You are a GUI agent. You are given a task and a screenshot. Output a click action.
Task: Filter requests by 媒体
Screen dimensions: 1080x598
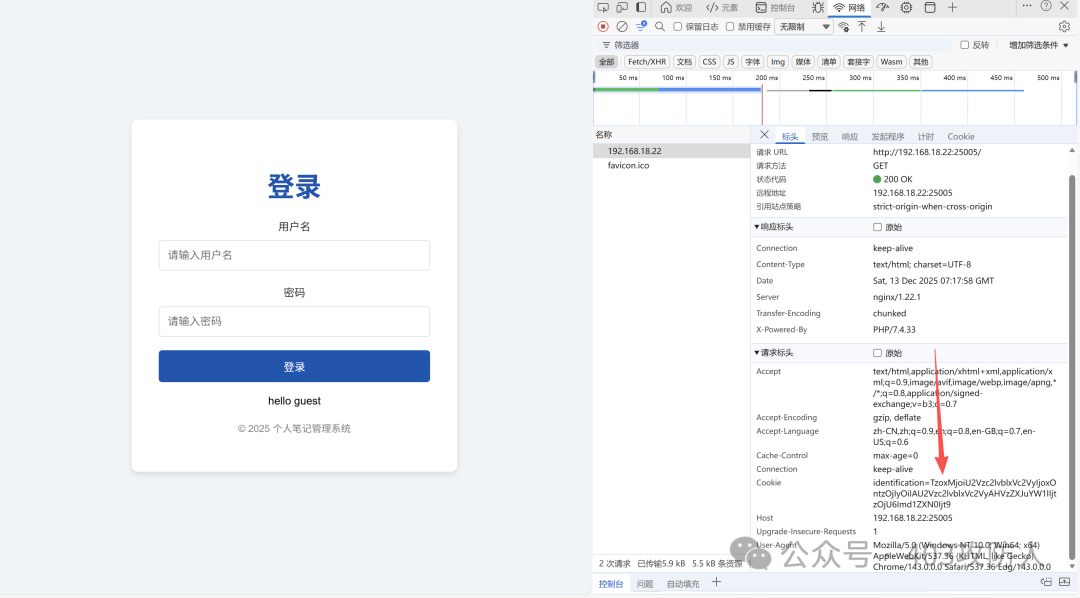803,62
